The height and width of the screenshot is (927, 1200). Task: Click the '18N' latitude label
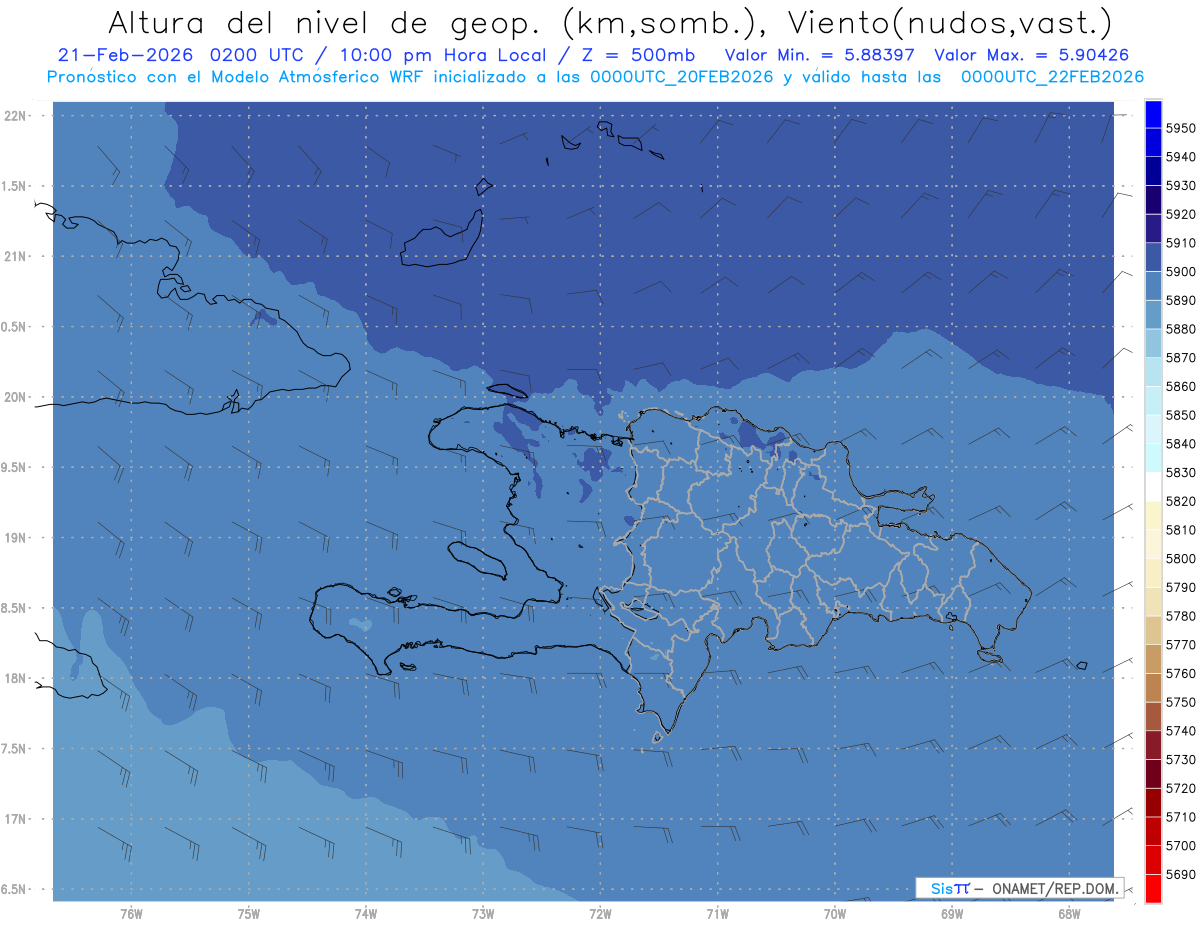coord(15,678)
